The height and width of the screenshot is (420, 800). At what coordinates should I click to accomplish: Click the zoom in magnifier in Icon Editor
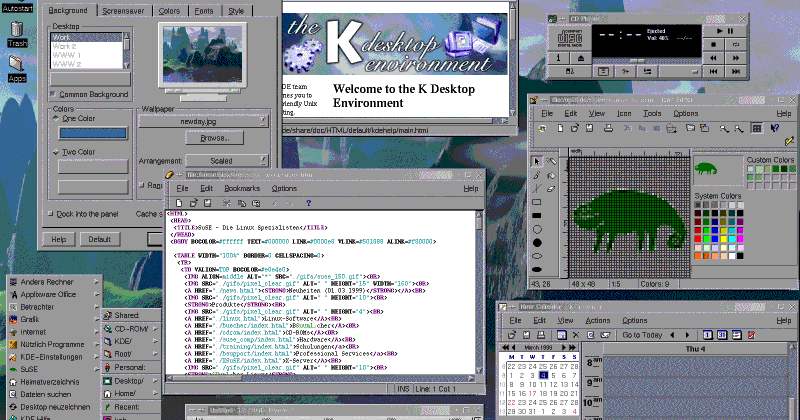click(723, 128)
